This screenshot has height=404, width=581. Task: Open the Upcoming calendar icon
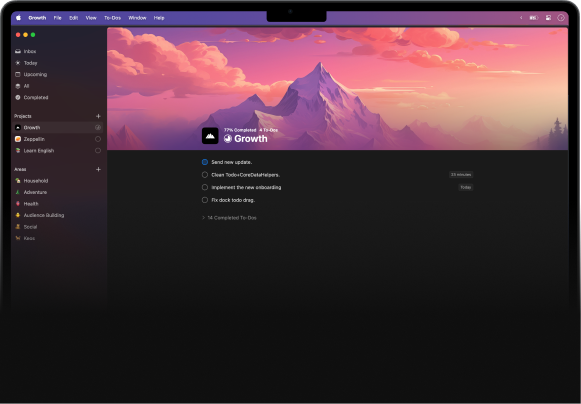pyautogui.click(x=18, y=74)
